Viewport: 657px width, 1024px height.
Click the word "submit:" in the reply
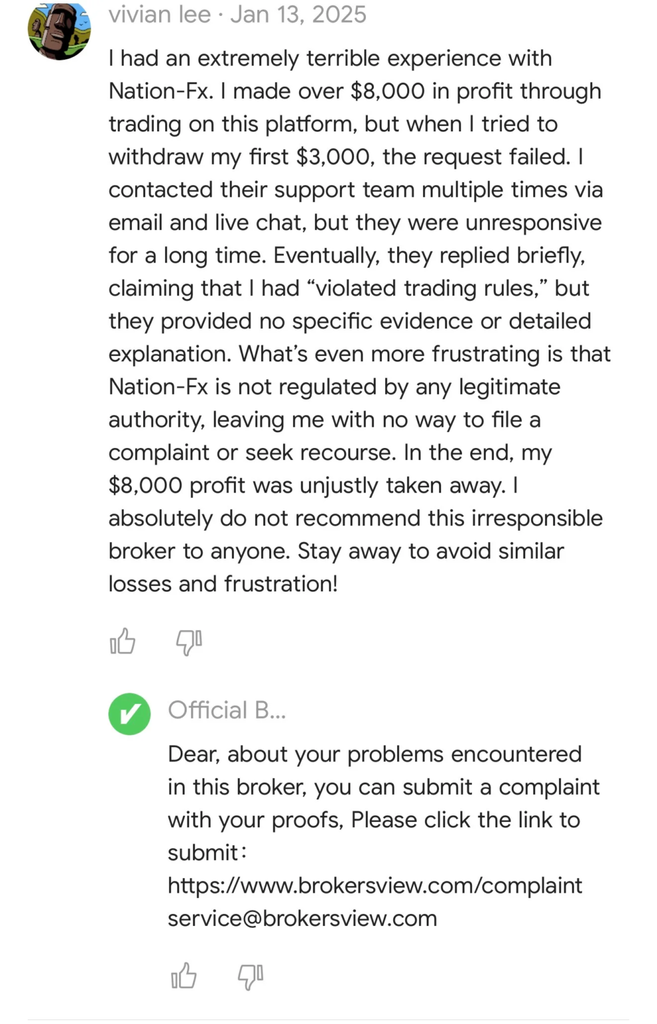click(206, 853)
